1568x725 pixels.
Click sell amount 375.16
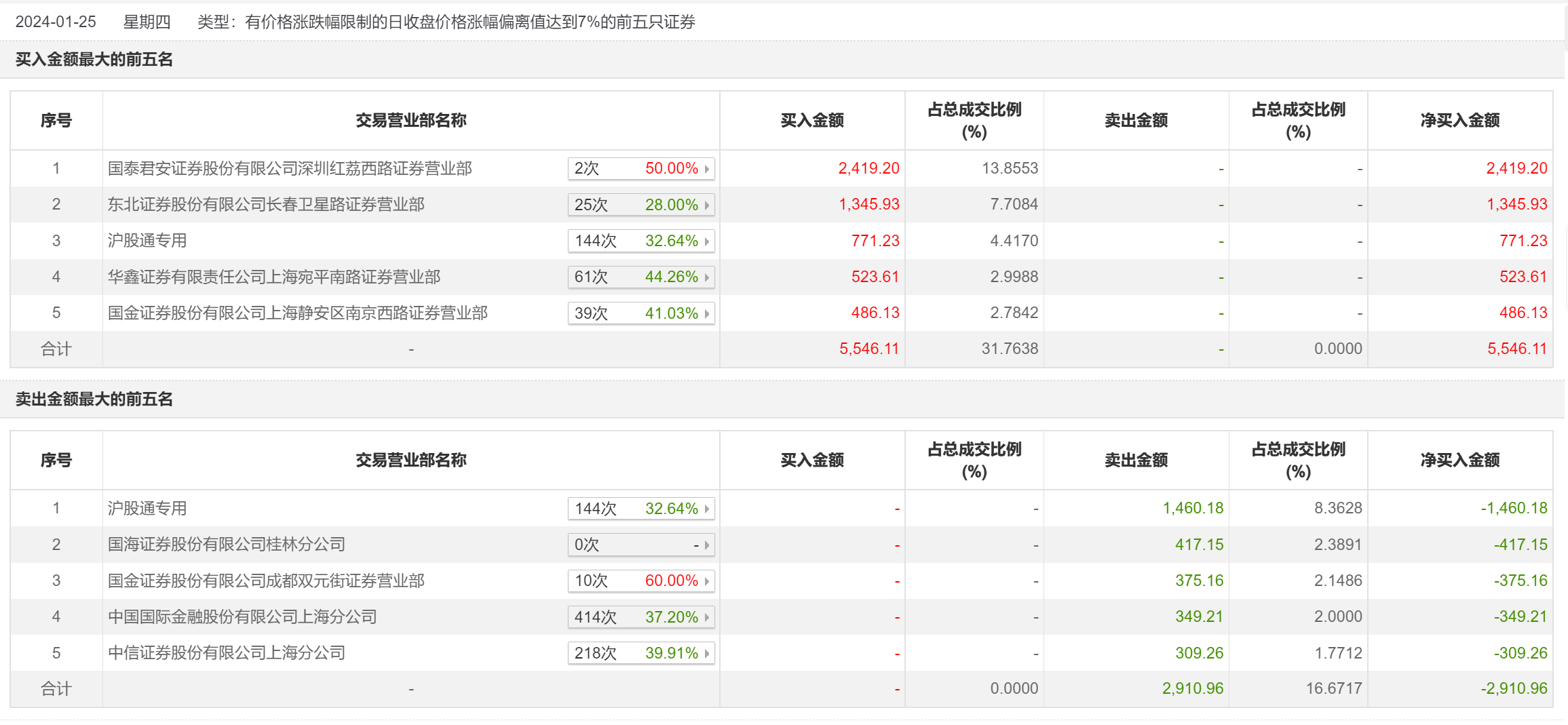(x=1199, y=581)
